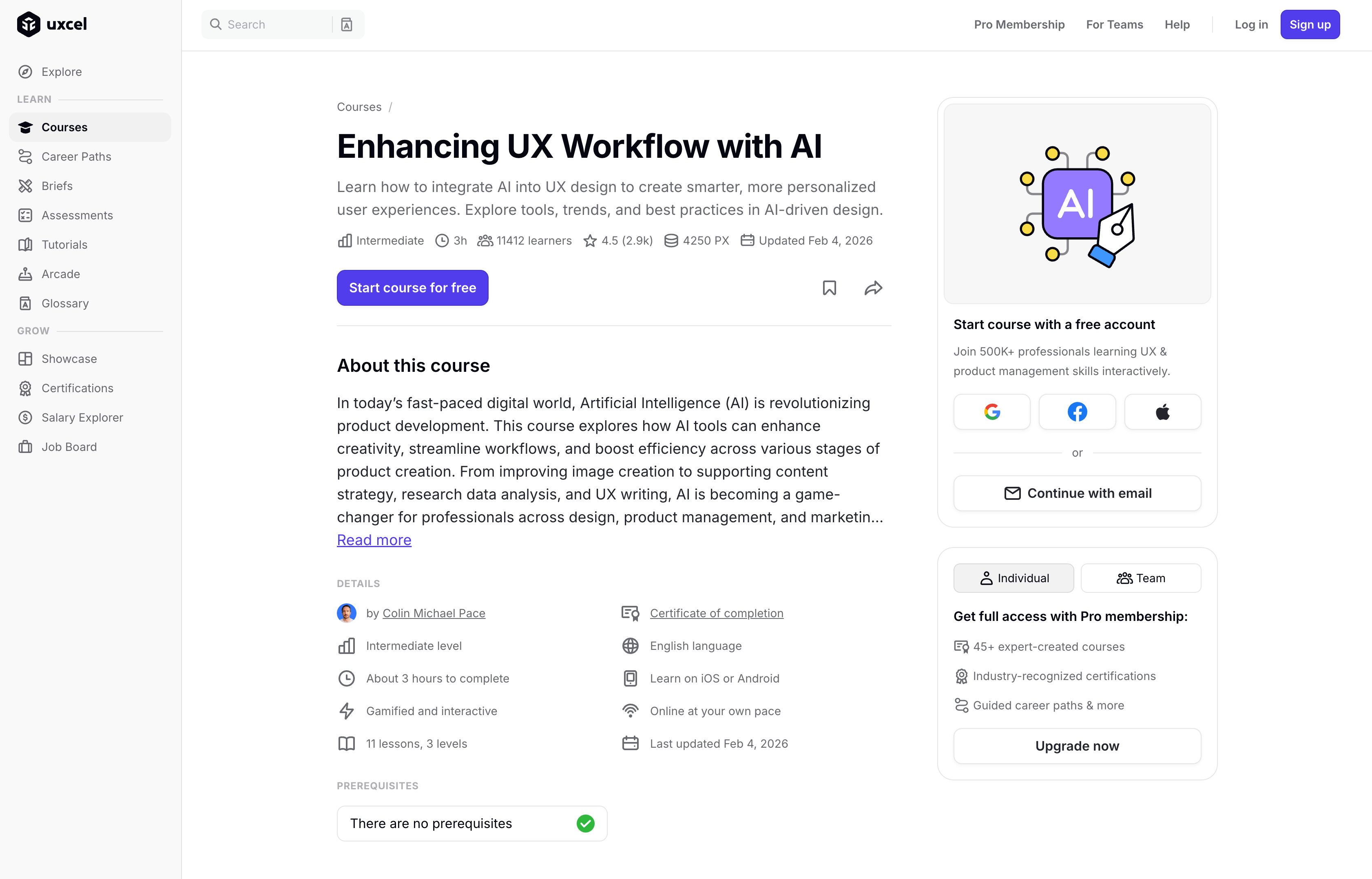Click the share arrow icon
1372x879 pixels.
click(873, 288)
